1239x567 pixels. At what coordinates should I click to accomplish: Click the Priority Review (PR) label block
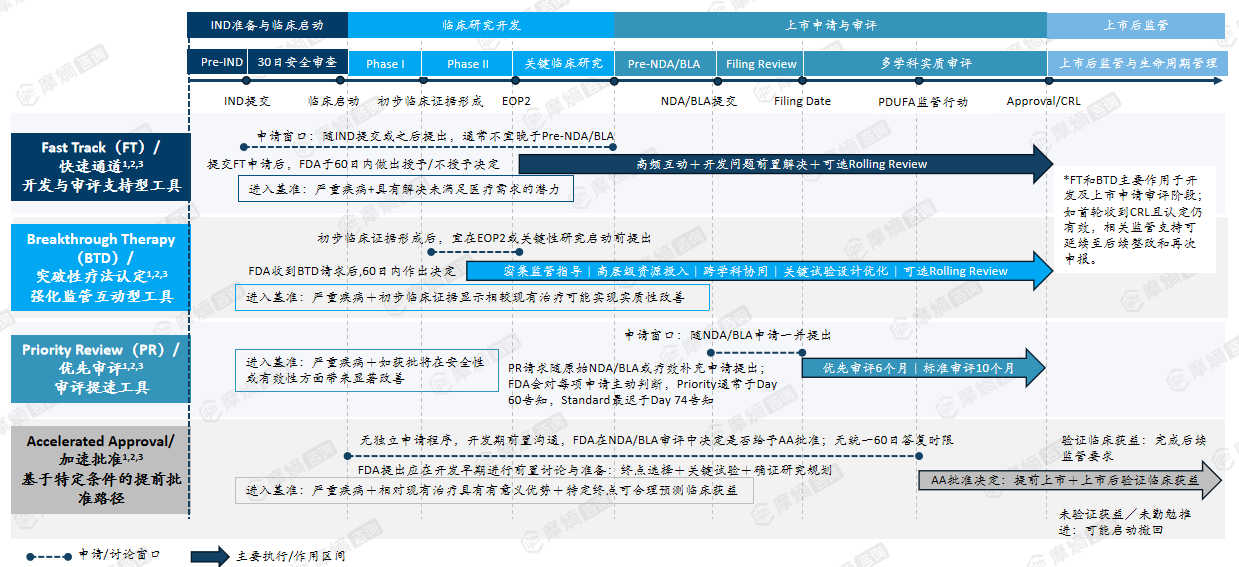coord(100,368)
